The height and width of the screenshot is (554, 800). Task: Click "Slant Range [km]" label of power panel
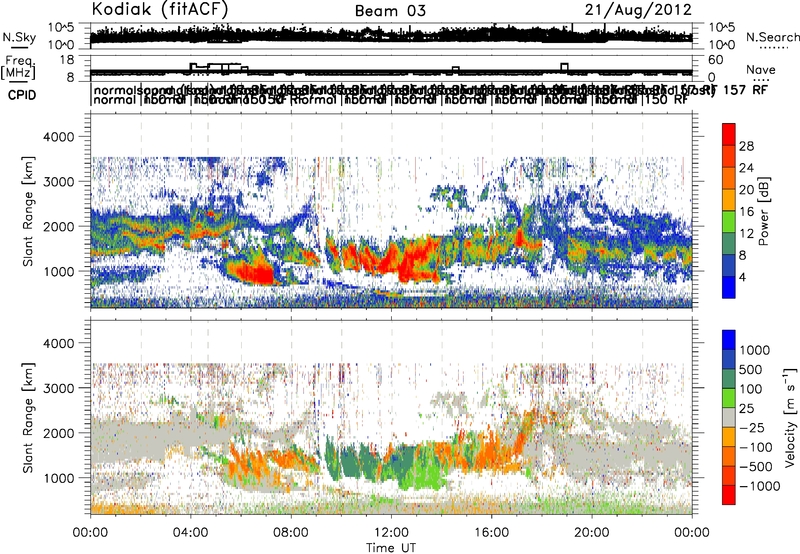(29, 211)
